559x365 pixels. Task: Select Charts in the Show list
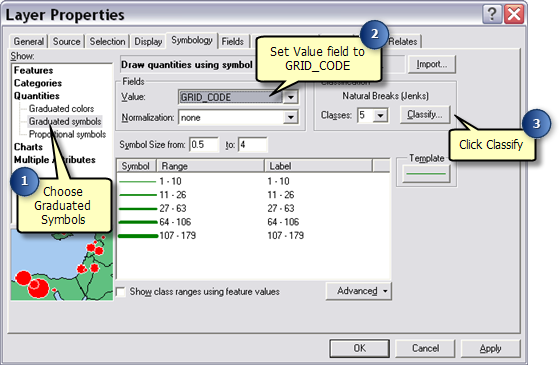(28, 147)
